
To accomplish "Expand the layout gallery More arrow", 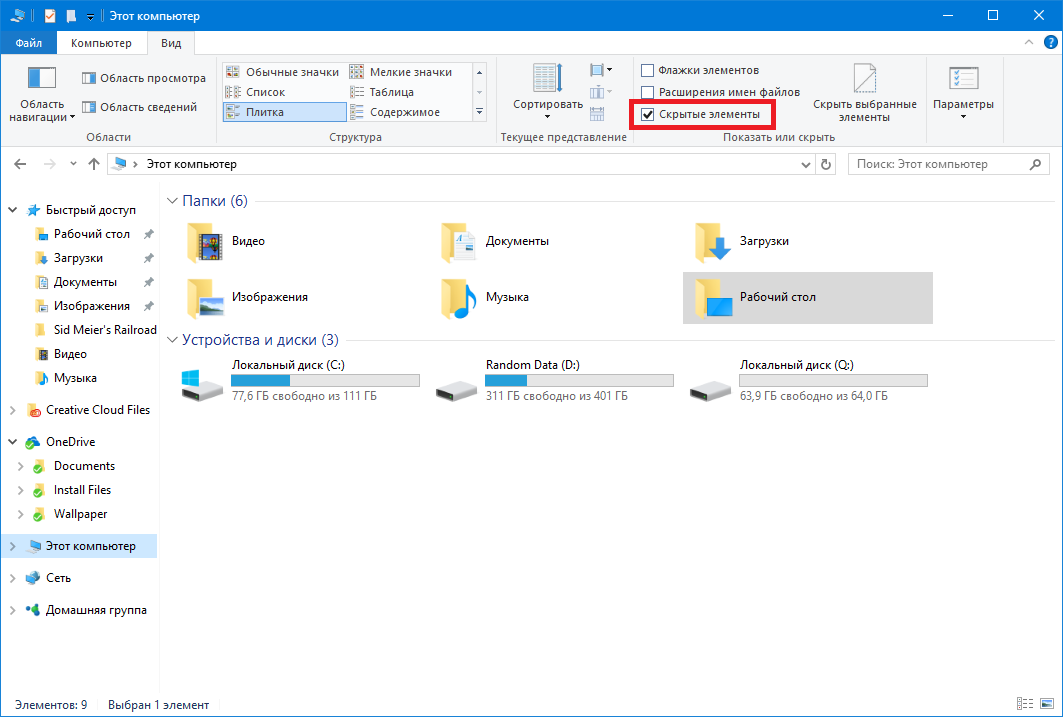I will (x=480, y=112).
